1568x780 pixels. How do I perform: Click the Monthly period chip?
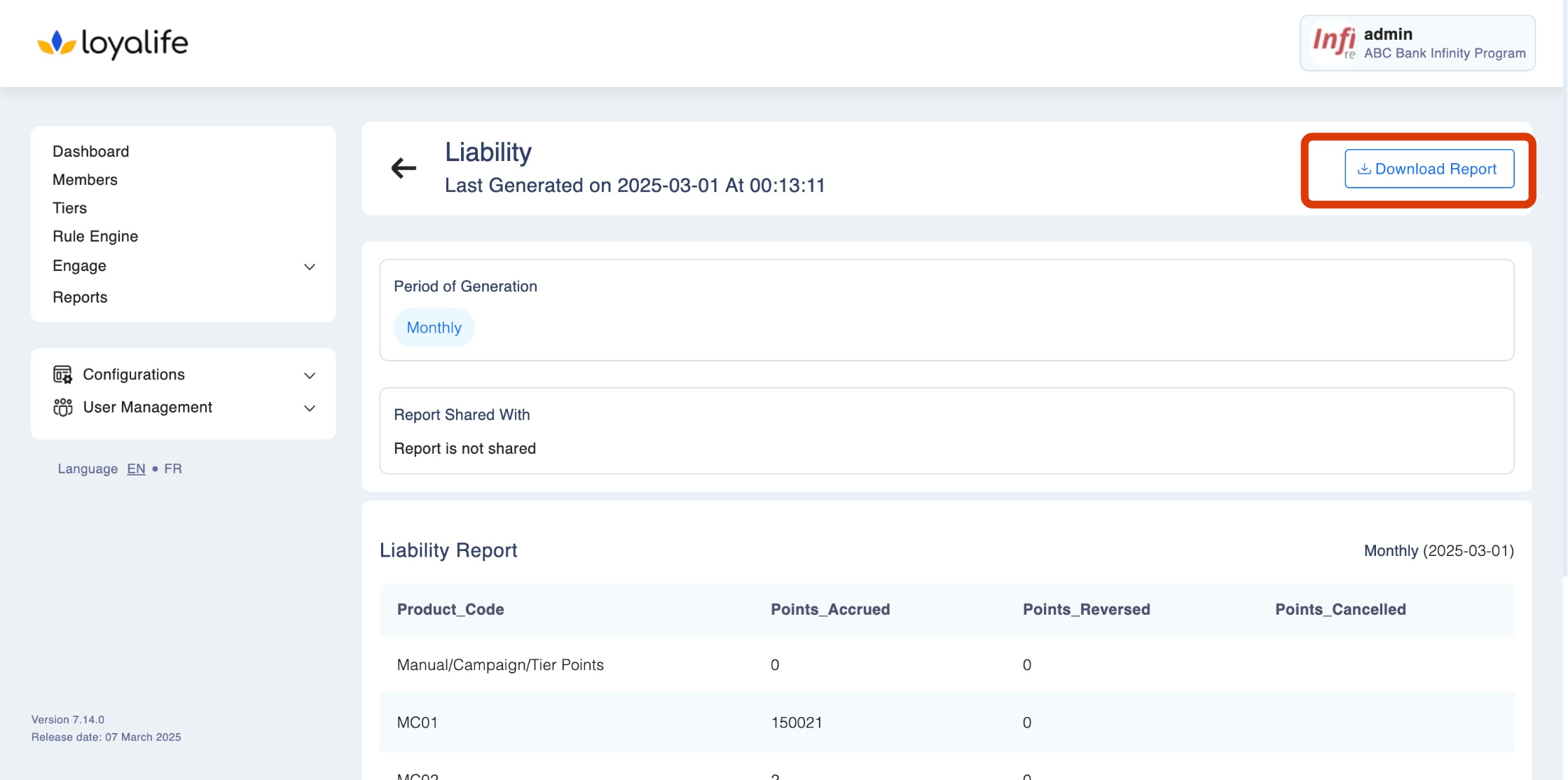pos(434,328)
